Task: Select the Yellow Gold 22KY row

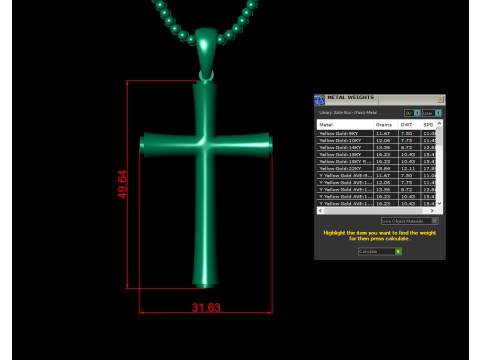Action: point(376,168)
